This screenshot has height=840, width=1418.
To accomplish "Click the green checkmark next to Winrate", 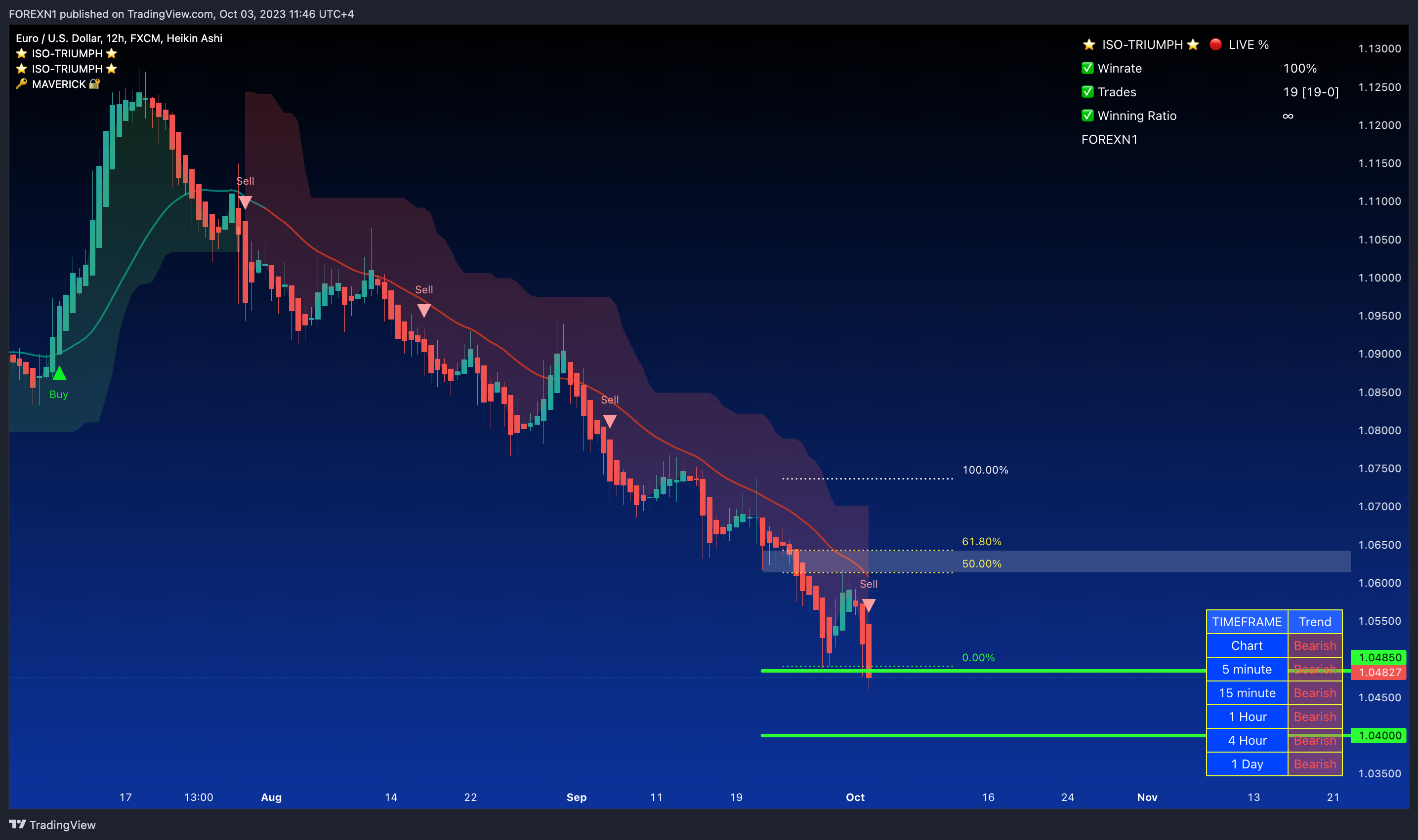I will point(1087,68).
